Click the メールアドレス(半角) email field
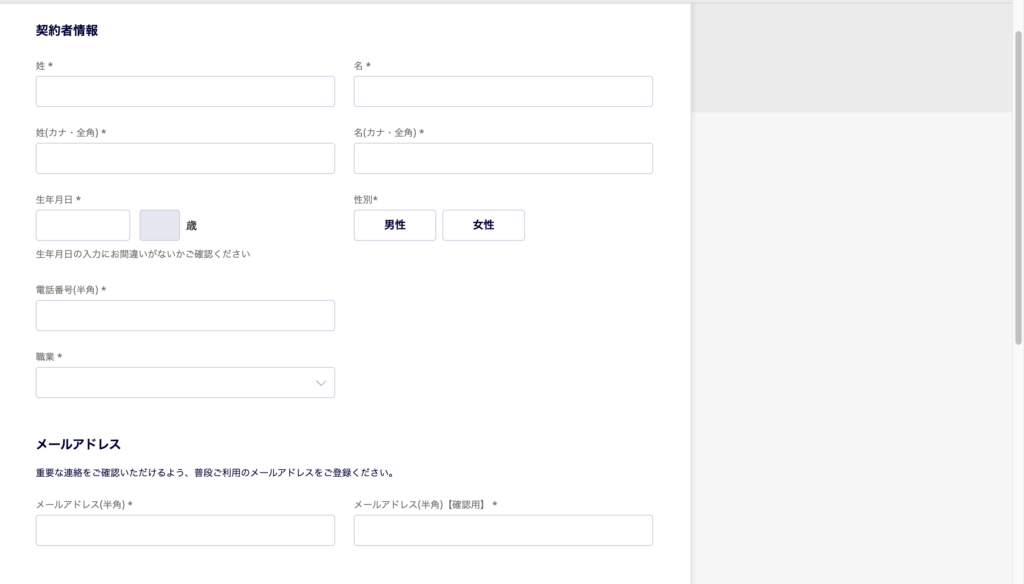The image size is (1024, 584). (185, 530)
